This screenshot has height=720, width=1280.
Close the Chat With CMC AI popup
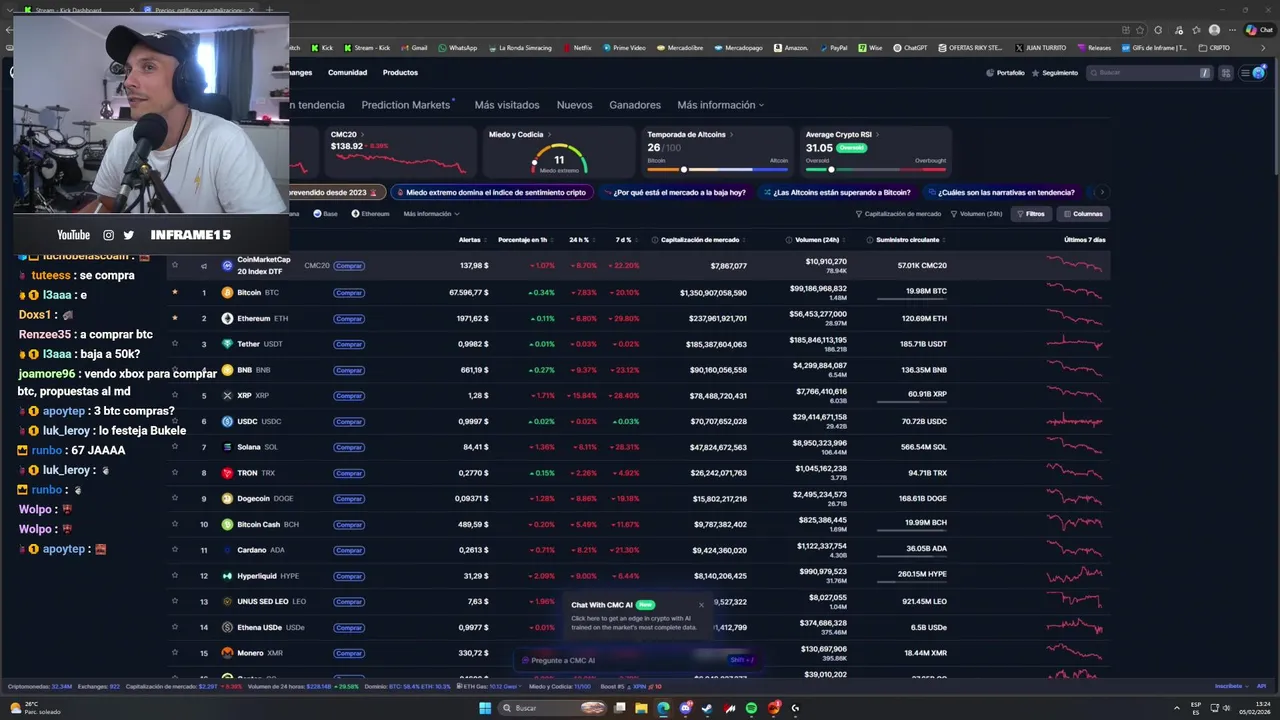(701, 604)
